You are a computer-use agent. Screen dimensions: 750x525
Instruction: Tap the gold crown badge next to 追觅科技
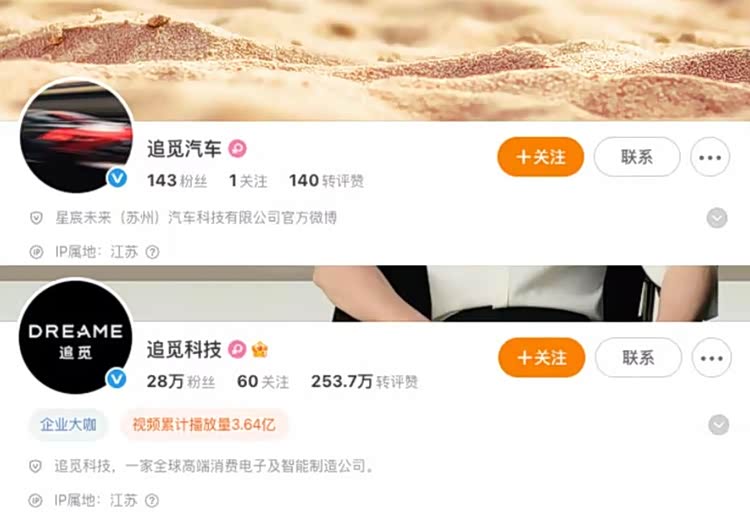point(260,350)
